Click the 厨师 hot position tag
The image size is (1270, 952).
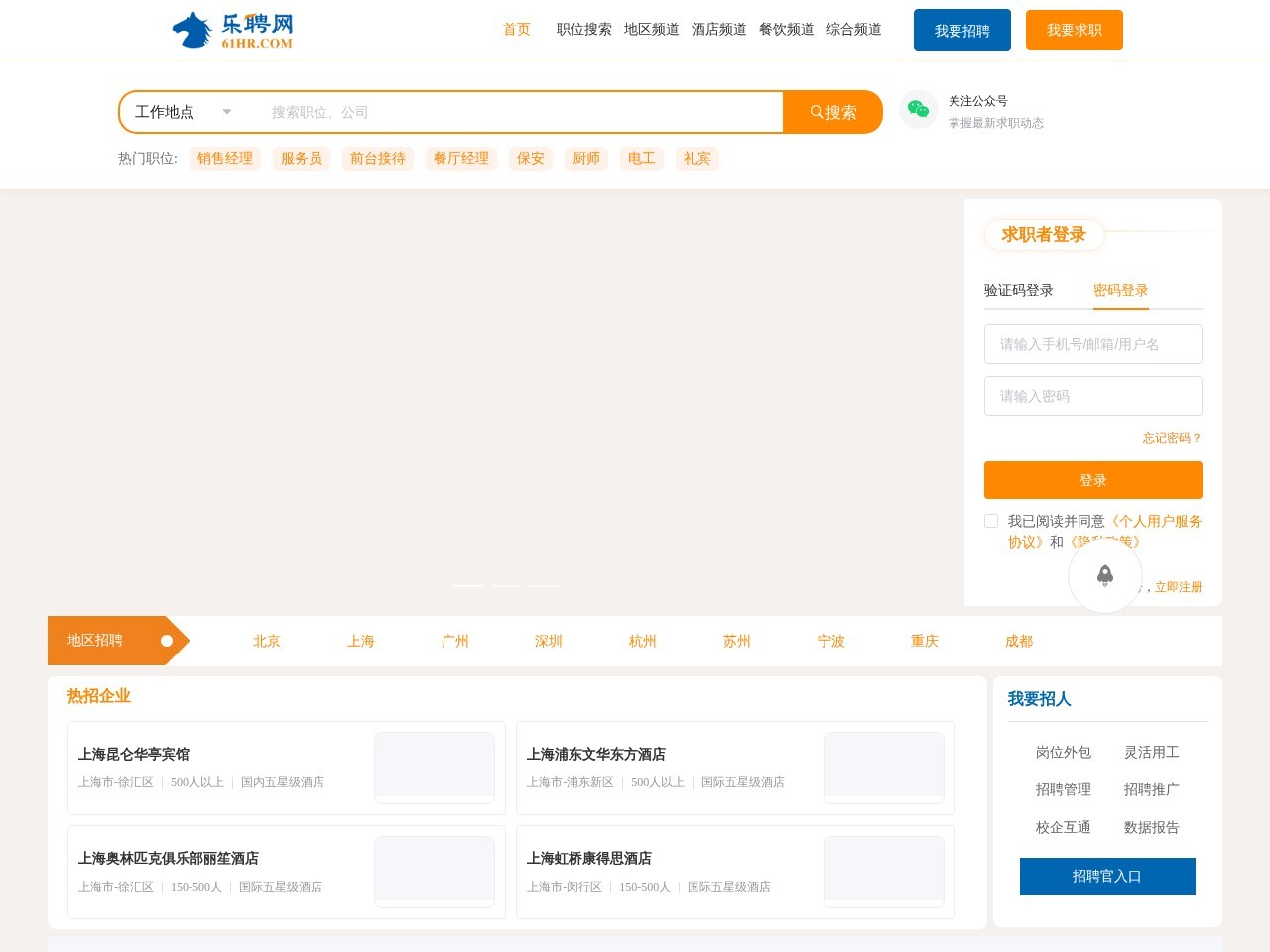(x=585, y=159)
